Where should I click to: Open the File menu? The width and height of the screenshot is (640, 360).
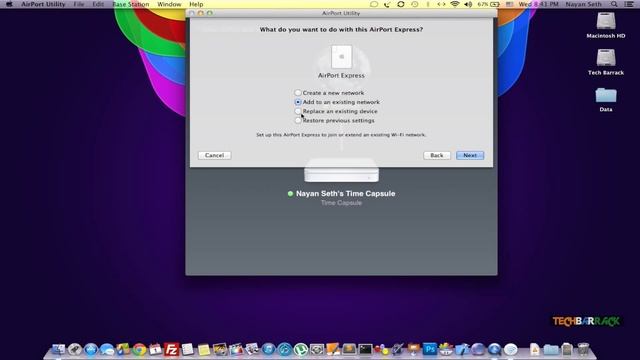tap(79, 4)
